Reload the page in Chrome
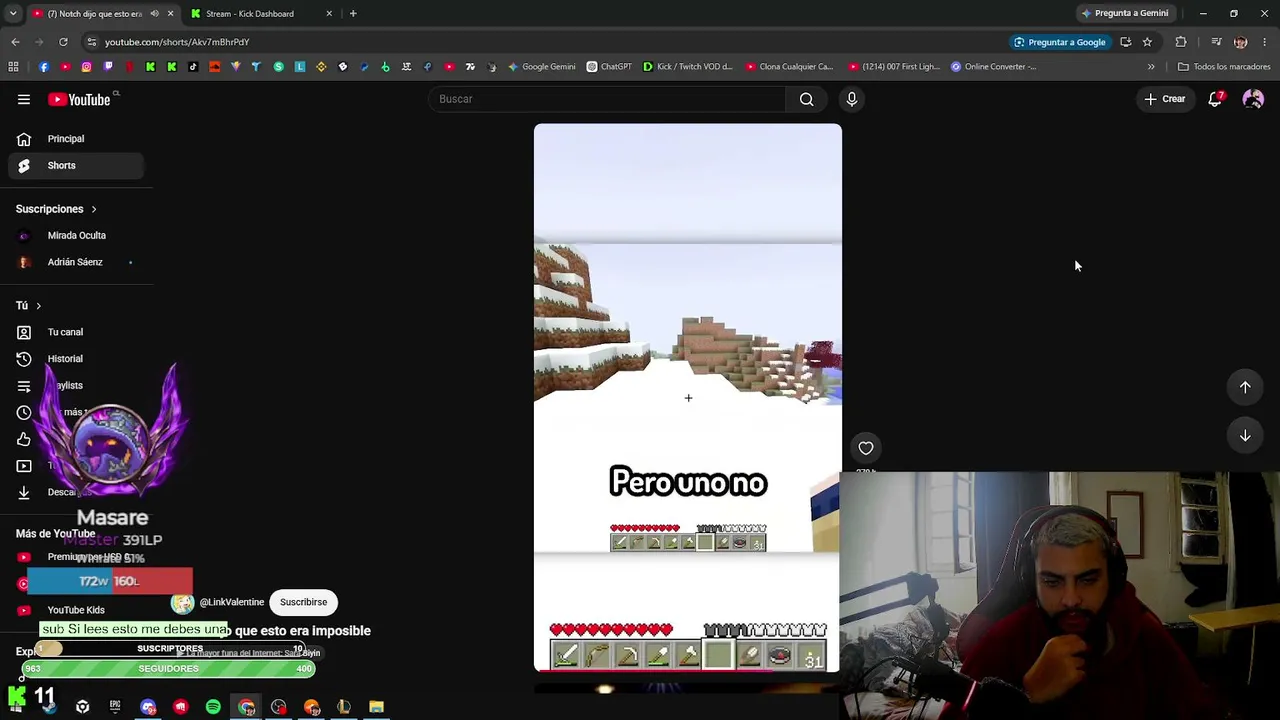 coord(63,42)
